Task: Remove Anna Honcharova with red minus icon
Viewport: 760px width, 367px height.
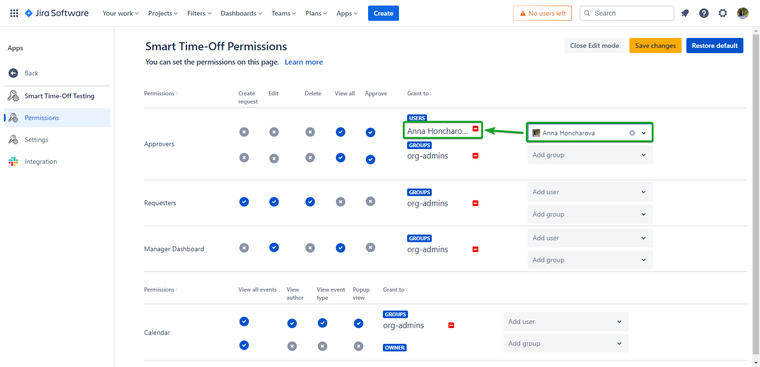Action: 475,128
